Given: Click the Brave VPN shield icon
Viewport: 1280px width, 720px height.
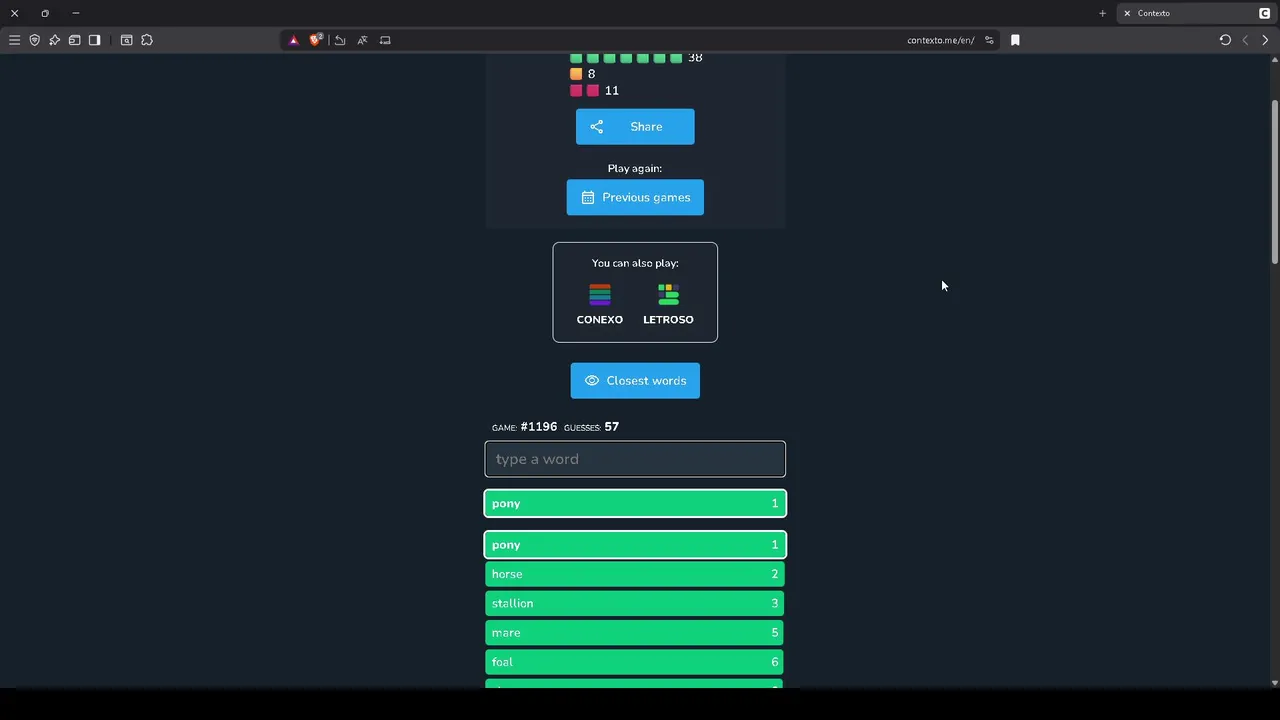Looking at the screenshot, I should pyautogui.click(x=34, y=40).
